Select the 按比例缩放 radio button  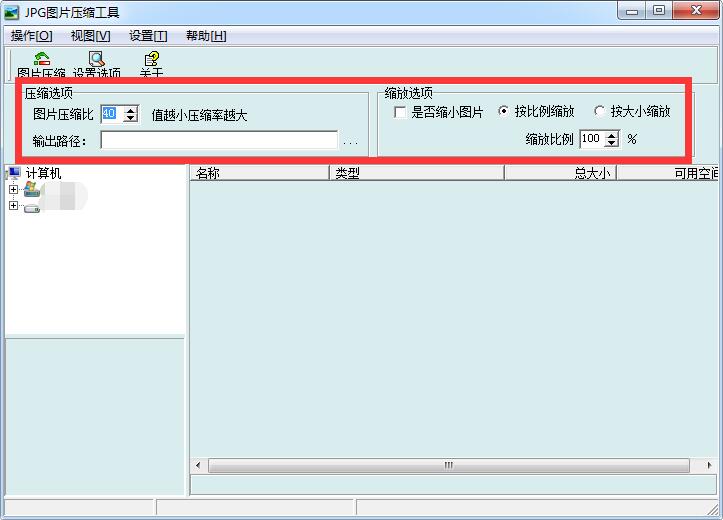click(503, 112)
